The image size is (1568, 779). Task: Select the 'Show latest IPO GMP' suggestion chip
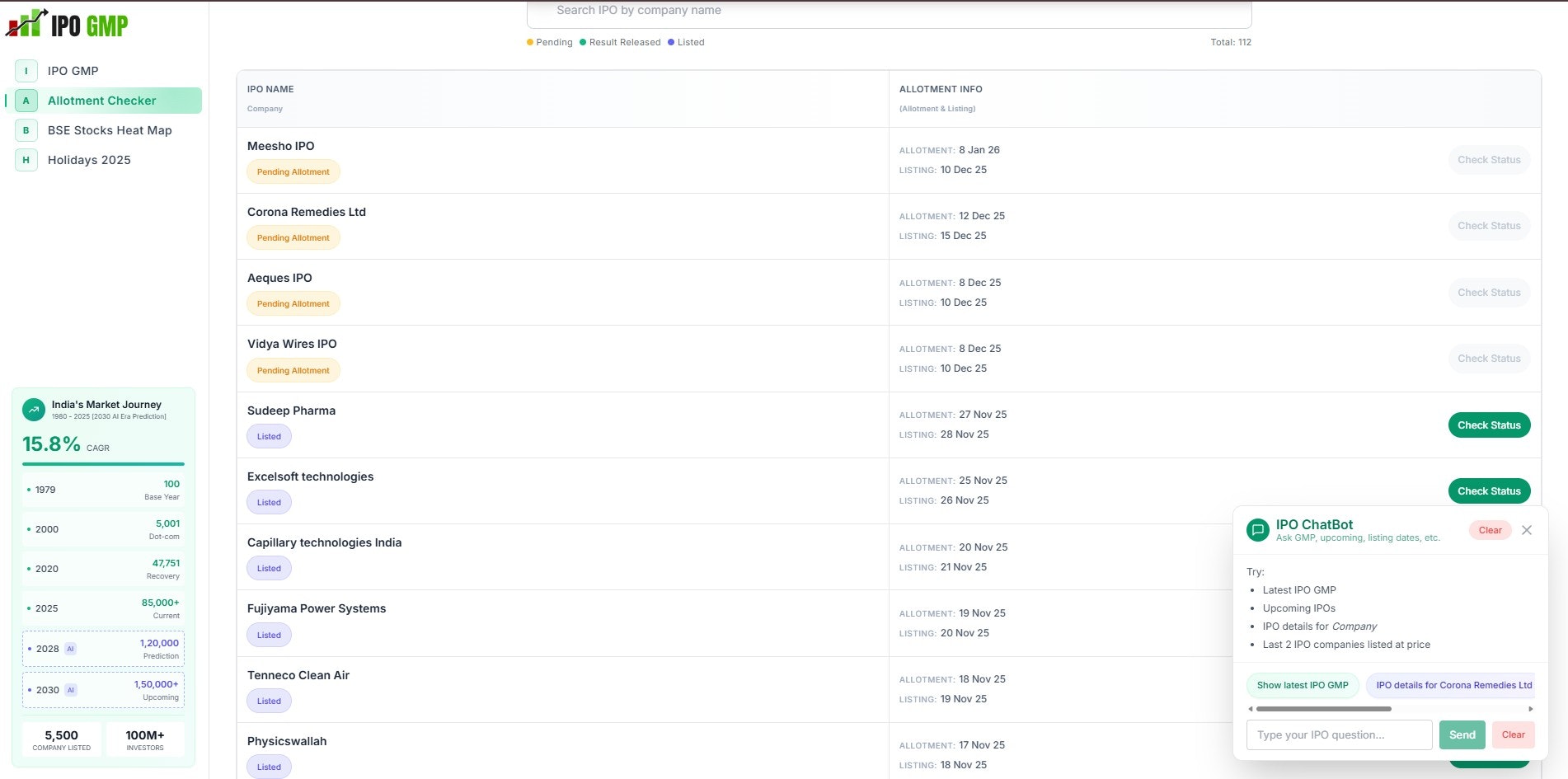pos(1303,685)
